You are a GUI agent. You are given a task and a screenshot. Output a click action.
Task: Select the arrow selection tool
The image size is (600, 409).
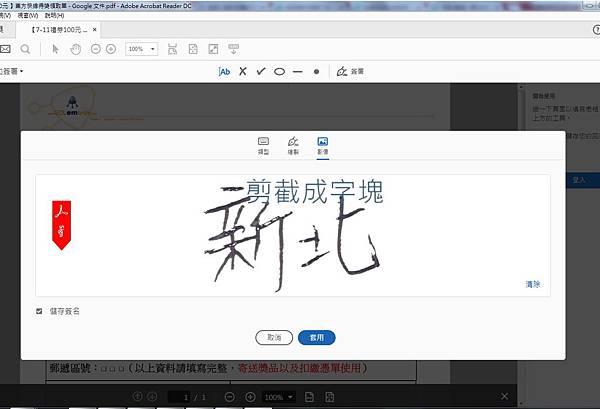click(56, 49)
